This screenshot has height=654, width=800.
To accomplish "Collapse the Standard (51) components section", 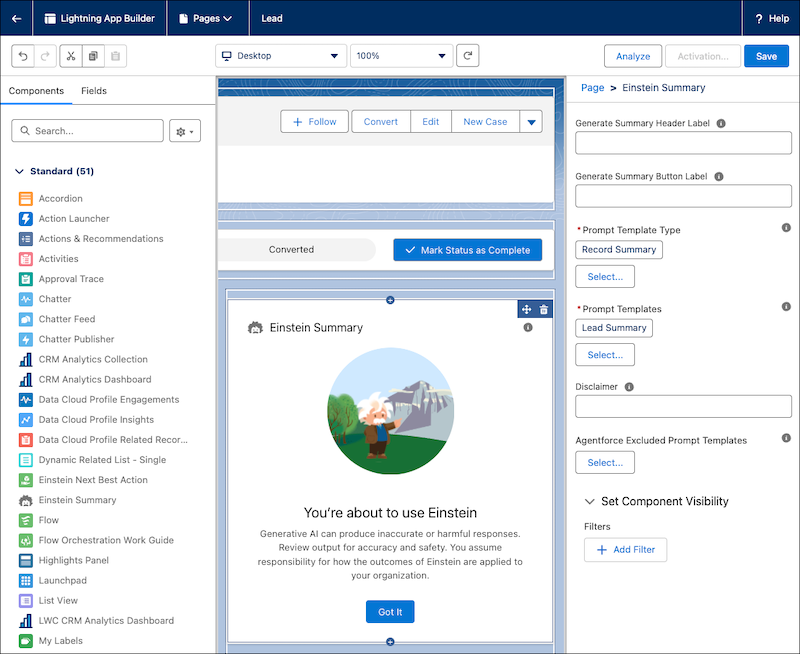I will pos(19,171).
